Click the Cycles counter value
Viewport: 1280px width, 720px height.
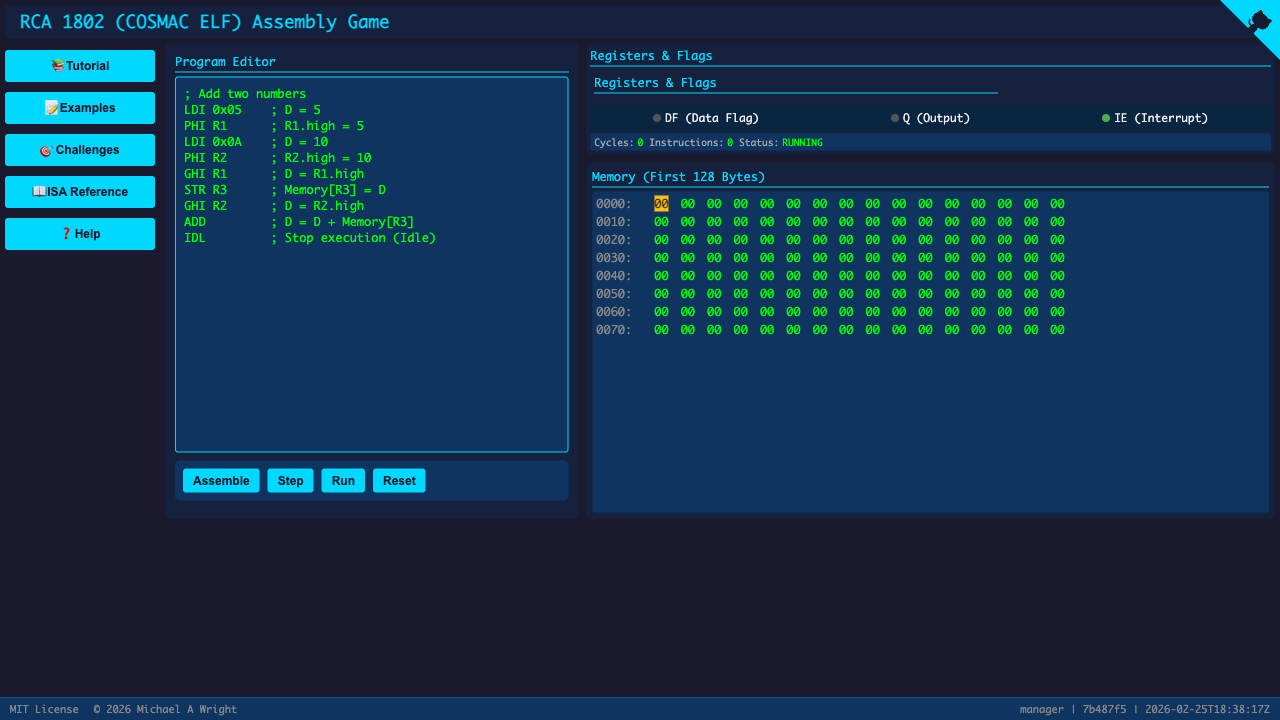click(x=640, y=143)
